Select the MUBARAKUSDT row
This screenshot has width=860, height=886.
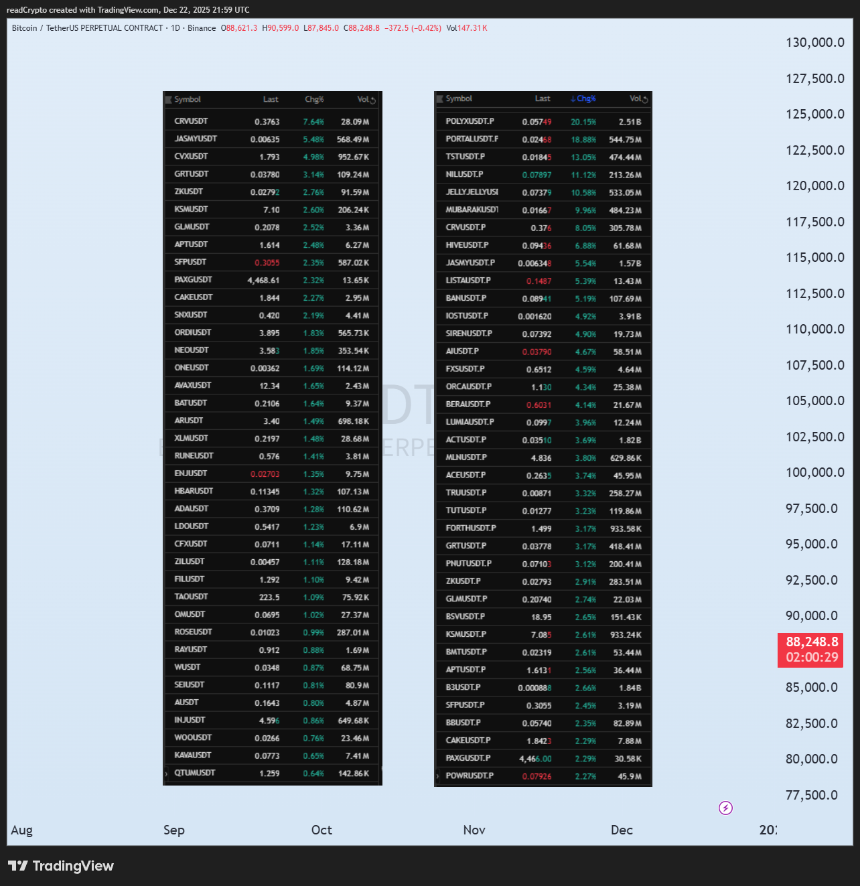click(544, 210)
